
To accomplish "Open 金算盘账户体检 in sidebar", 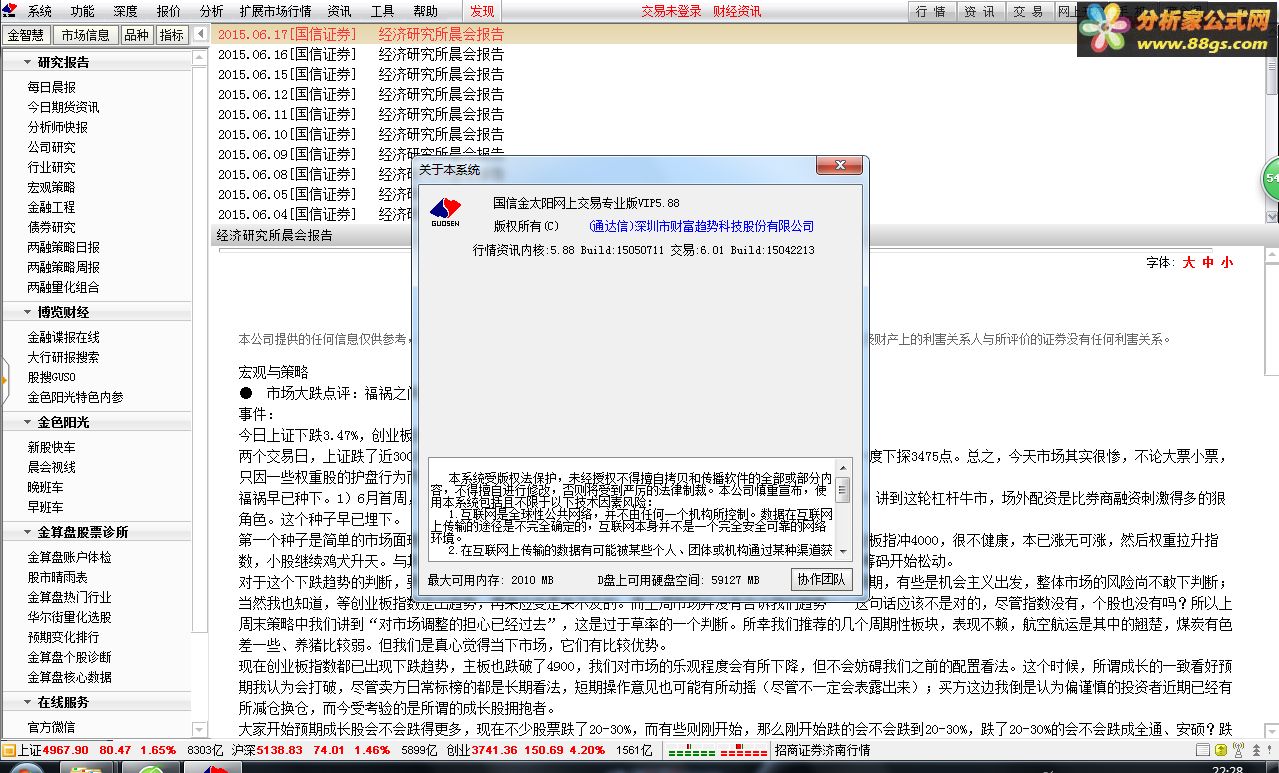I will tap(69, 557).
